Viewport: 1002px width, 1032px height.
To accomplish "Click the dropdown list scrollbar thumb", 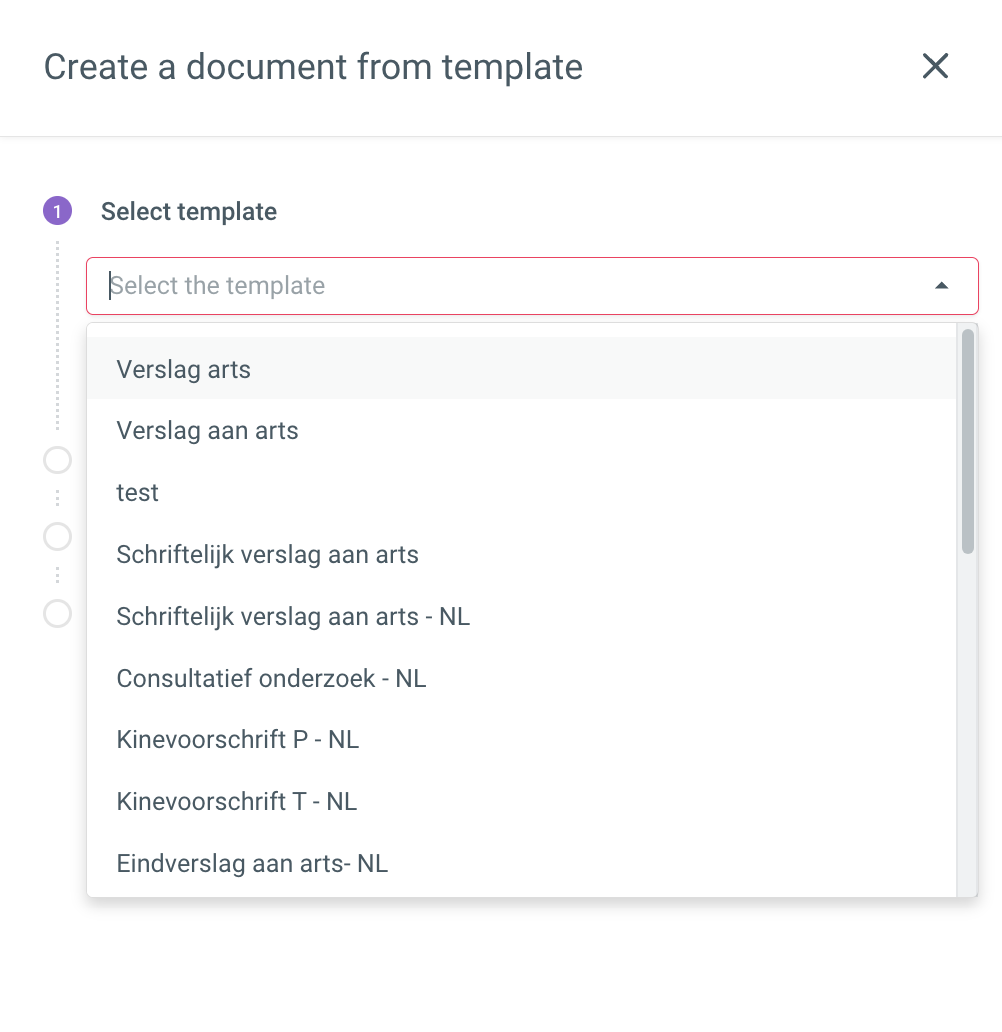I will (x=967, y=441).
